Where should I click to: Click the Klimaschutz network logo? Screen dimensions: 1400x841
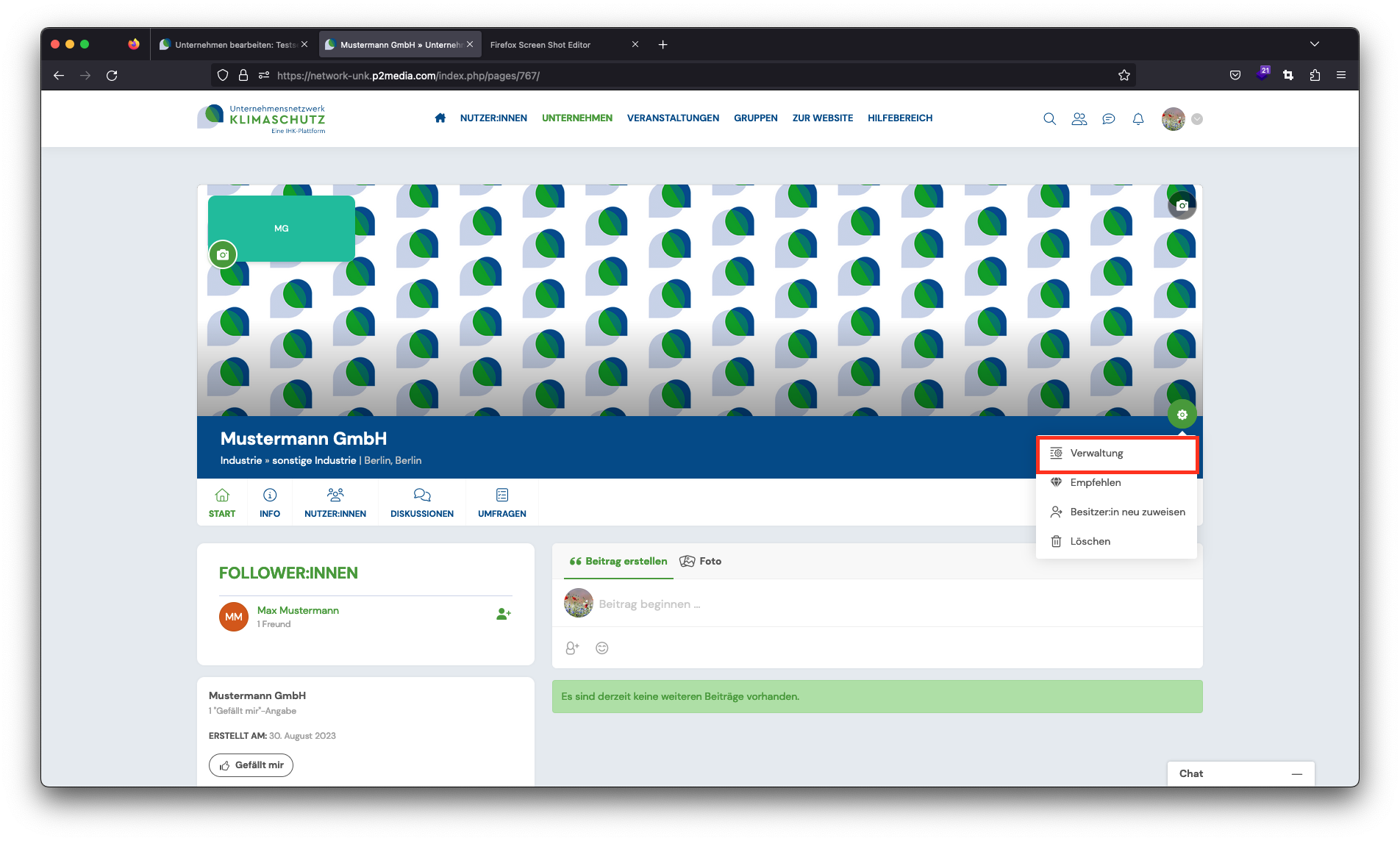click(x=261, y=118)
